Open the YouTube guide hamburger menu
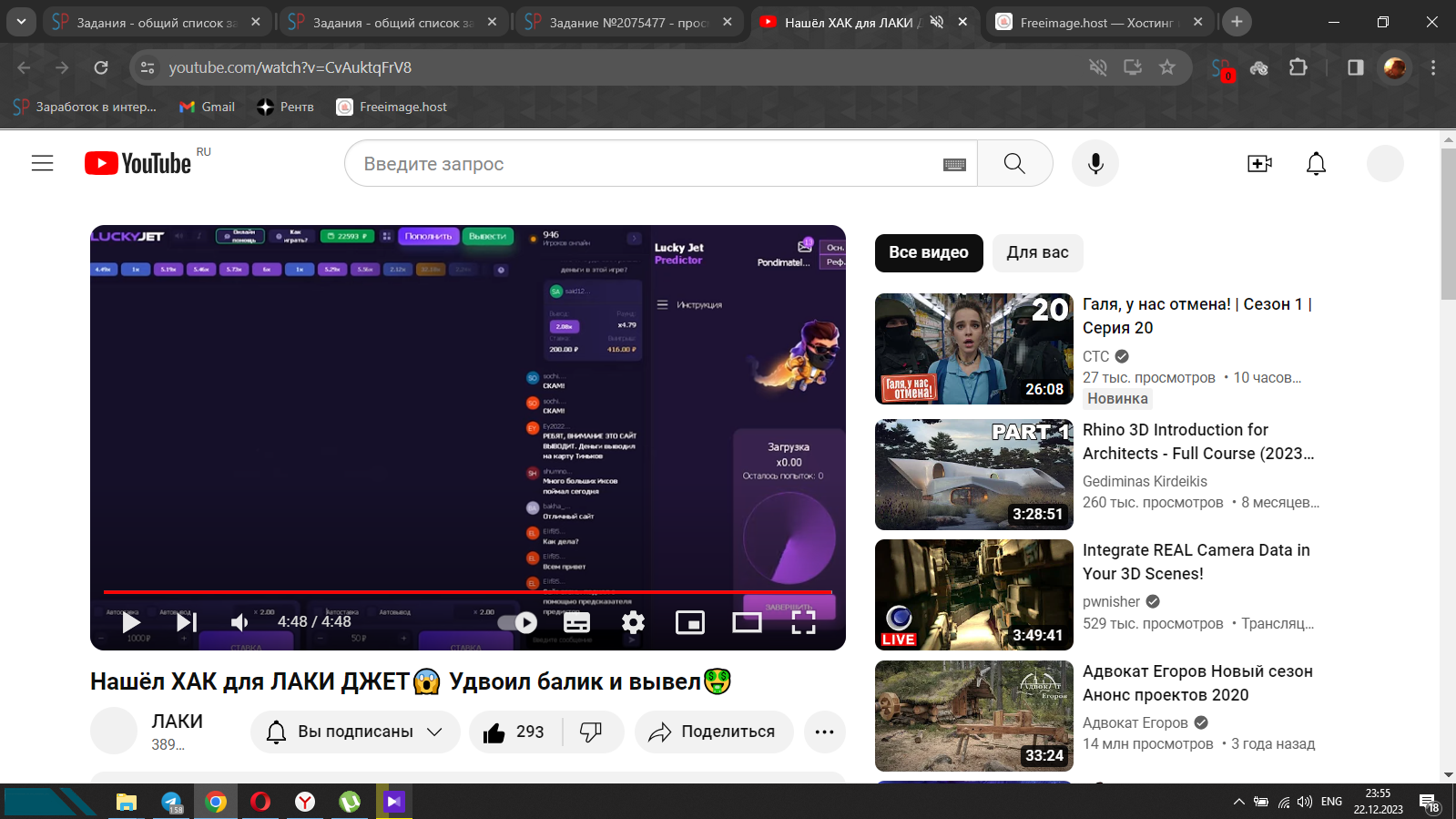This screenshot has width=1456, height=819. 43,163
